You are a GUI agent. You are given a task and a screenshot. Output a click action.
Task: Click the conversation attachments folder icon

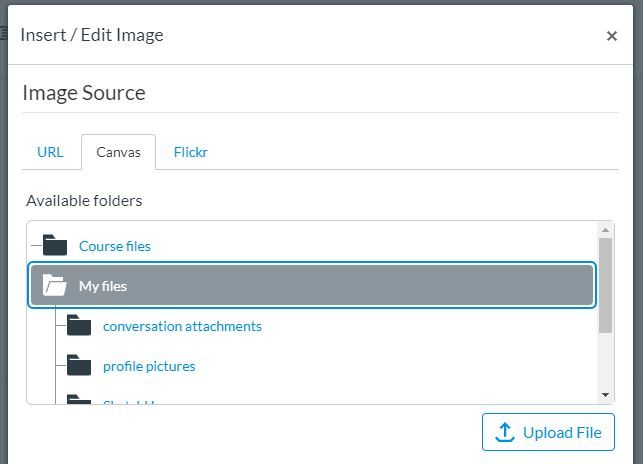point(79,325)
